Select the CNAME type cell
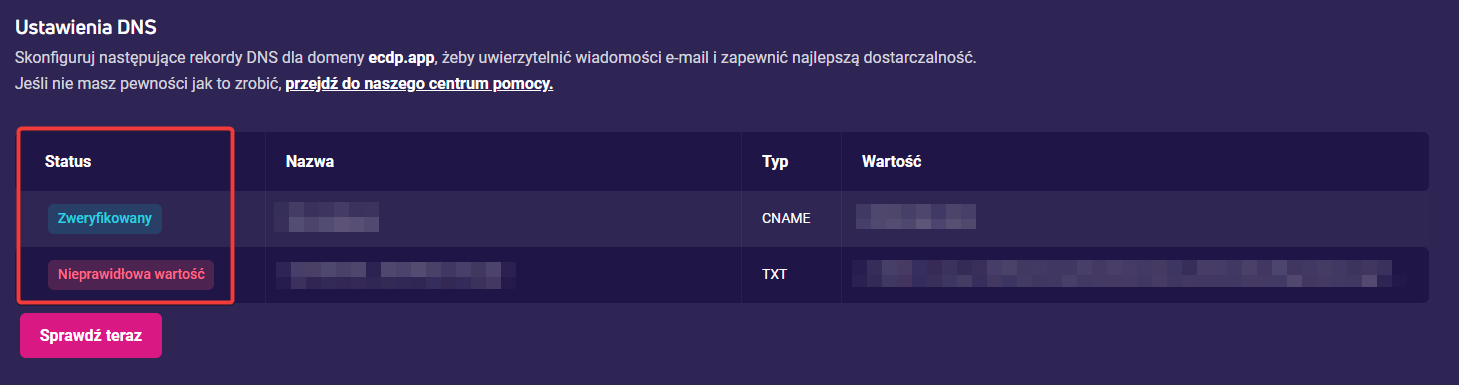 coord(786,219)
